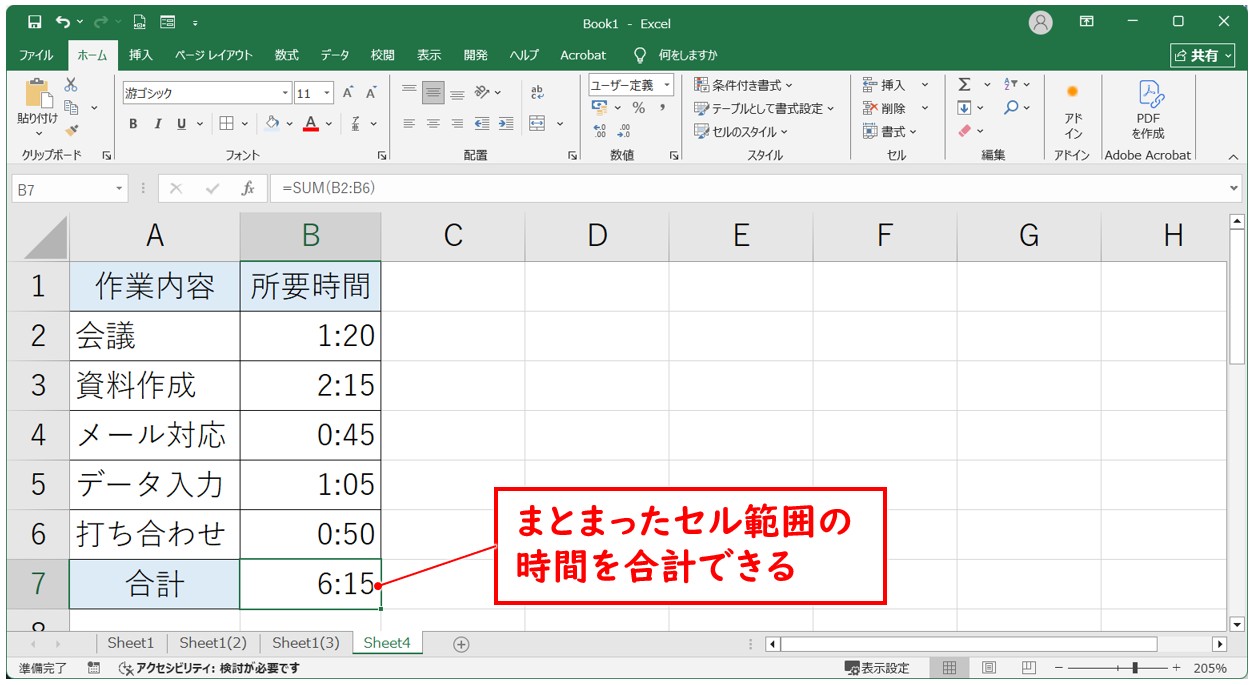Open the font size dropdown
The width and height of the screenshot is (1254, 685).
329,93
